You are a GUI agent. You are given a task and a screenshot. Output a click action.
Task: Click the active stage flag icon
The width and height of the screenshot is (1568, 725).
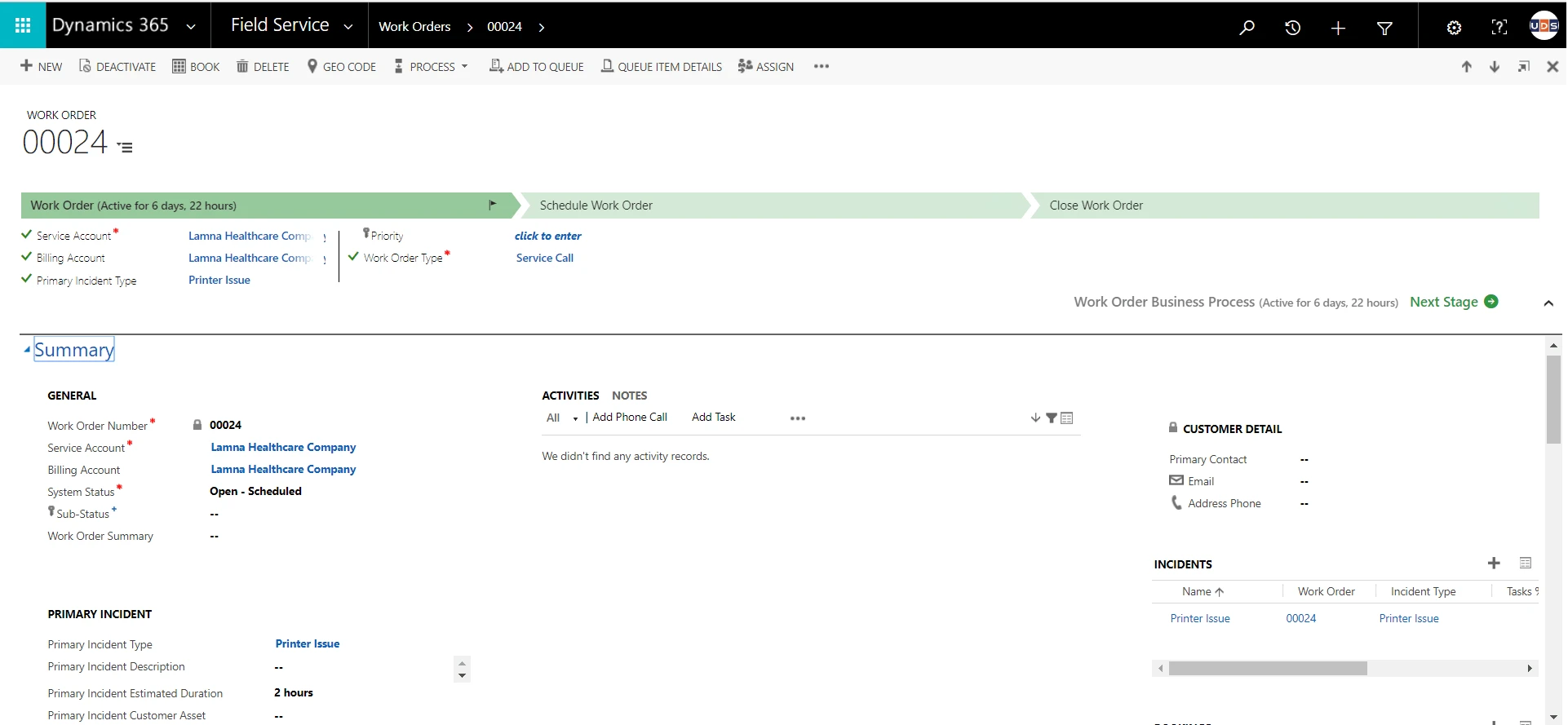pos(493,205)
